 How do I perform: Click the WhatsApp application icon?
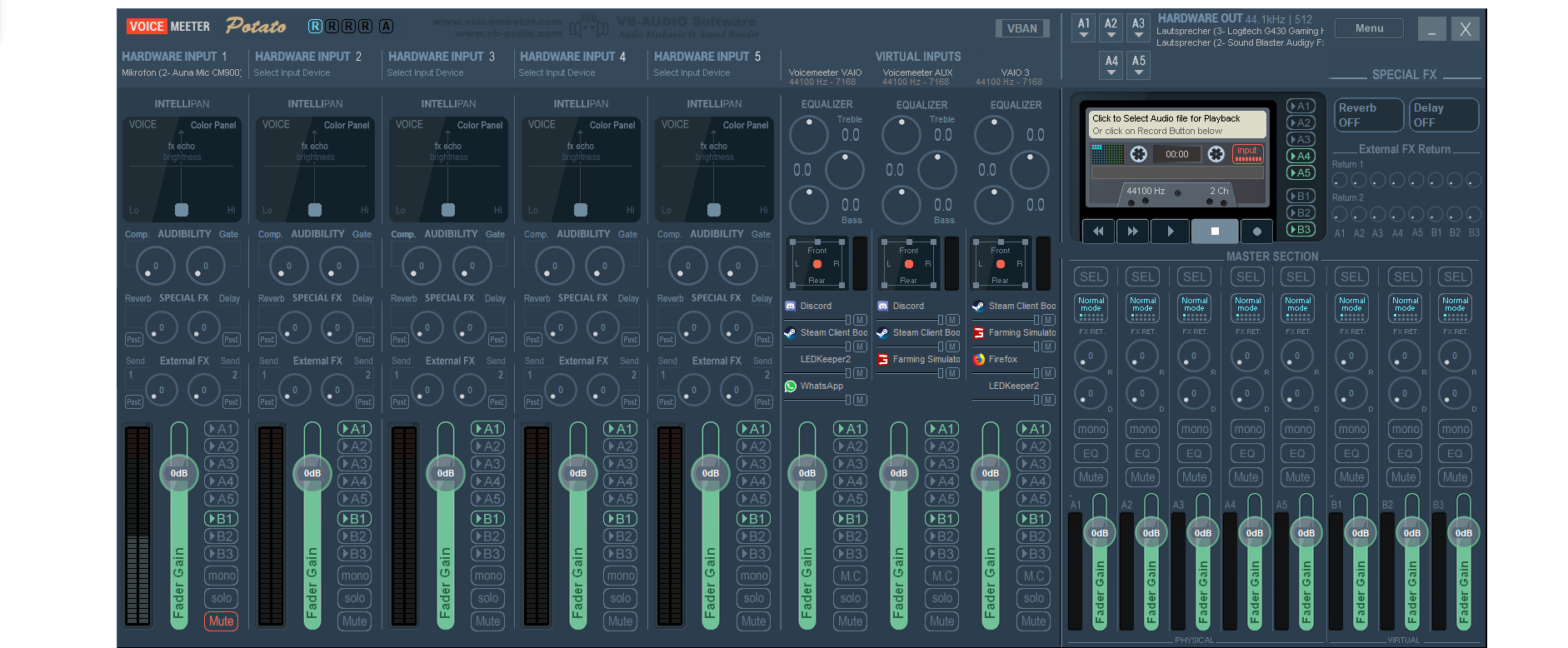791,386
